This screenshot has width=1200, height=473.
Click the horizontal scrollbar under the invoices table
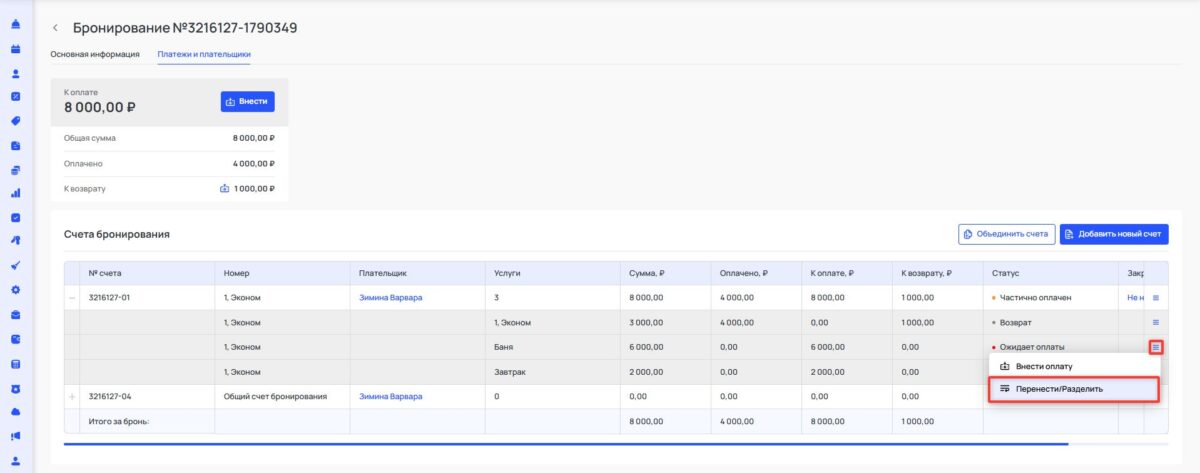[565, 443]
